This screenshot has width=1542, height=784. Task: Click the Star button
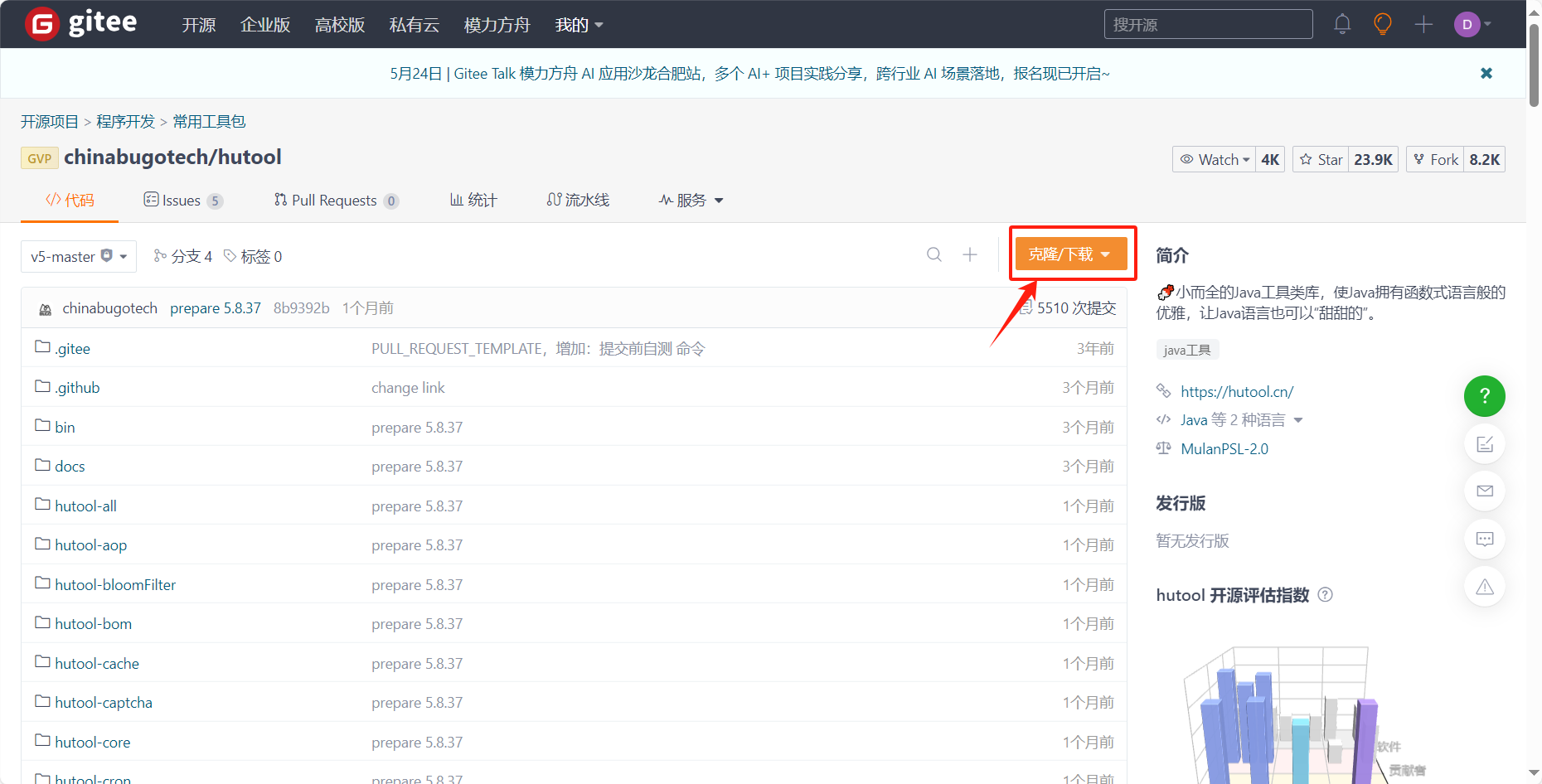click(1321, 159)
